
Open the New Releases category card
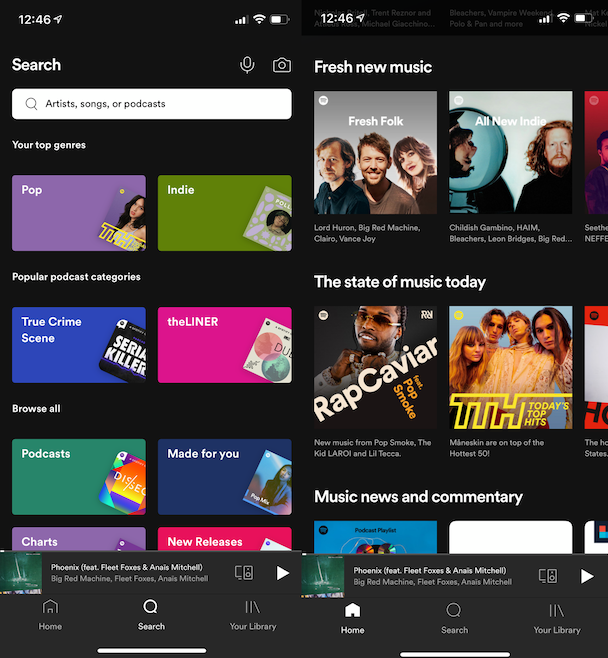tap(224, 539)
